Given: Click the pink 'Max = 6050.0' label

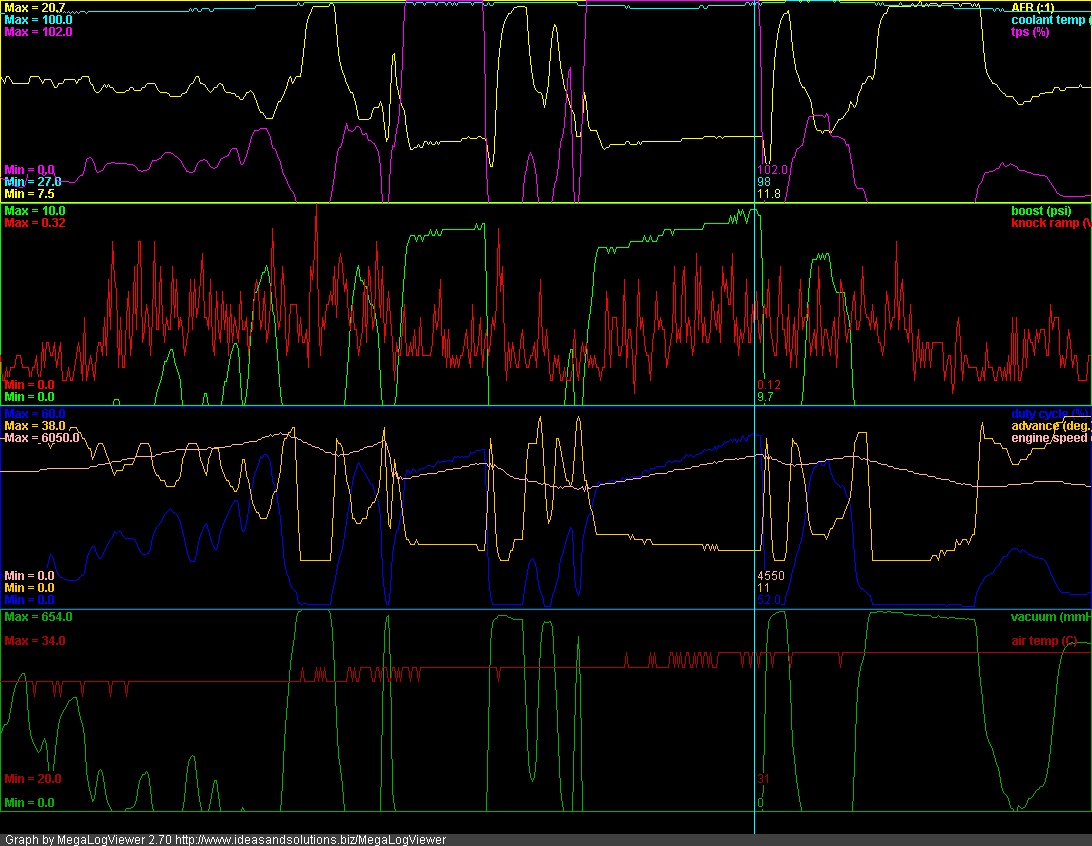Looking at the screenshot, I should (42, 438).
